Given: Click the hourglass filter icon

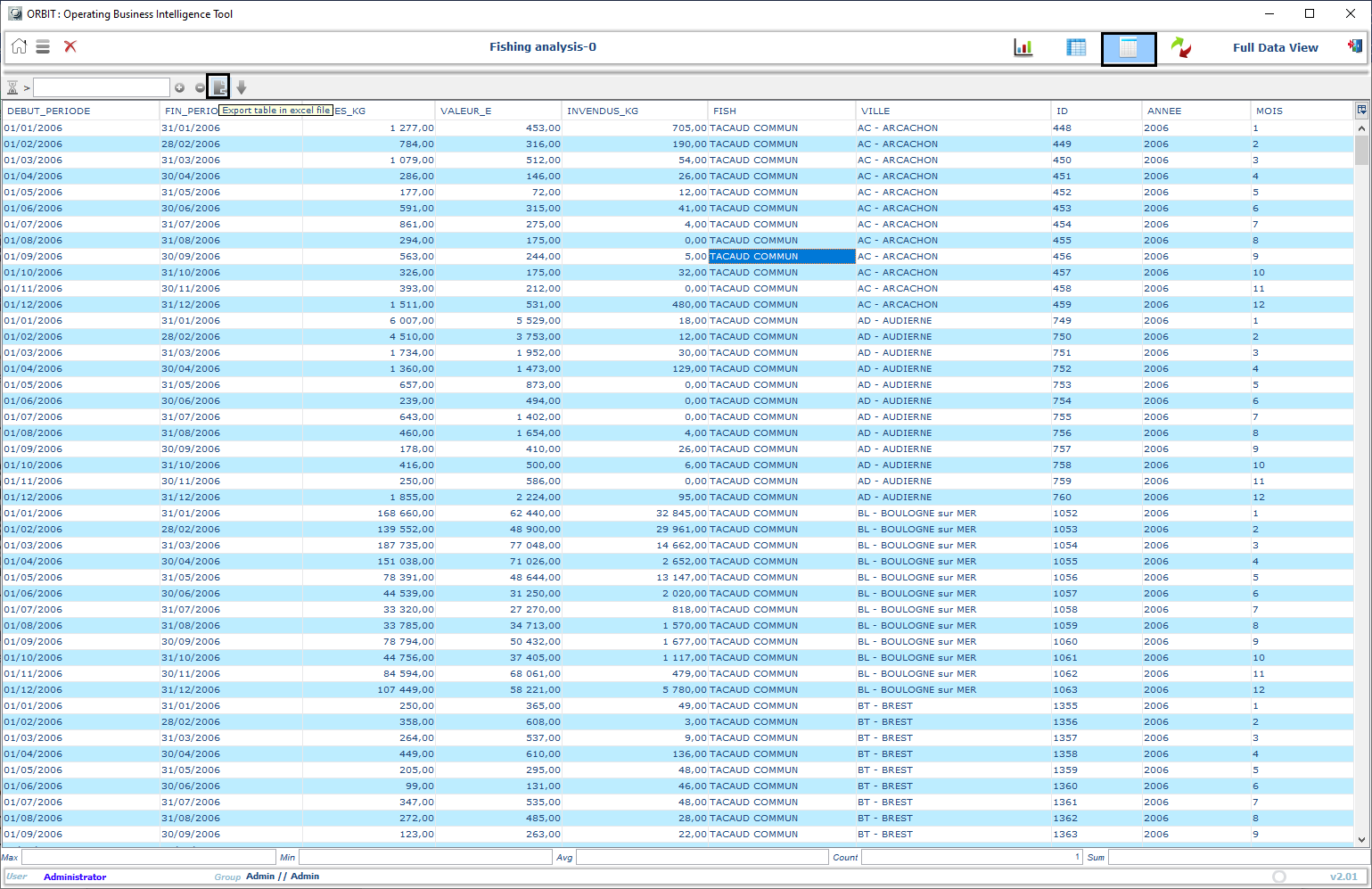Looking at the screenshot, I should [x=12, y=87].
